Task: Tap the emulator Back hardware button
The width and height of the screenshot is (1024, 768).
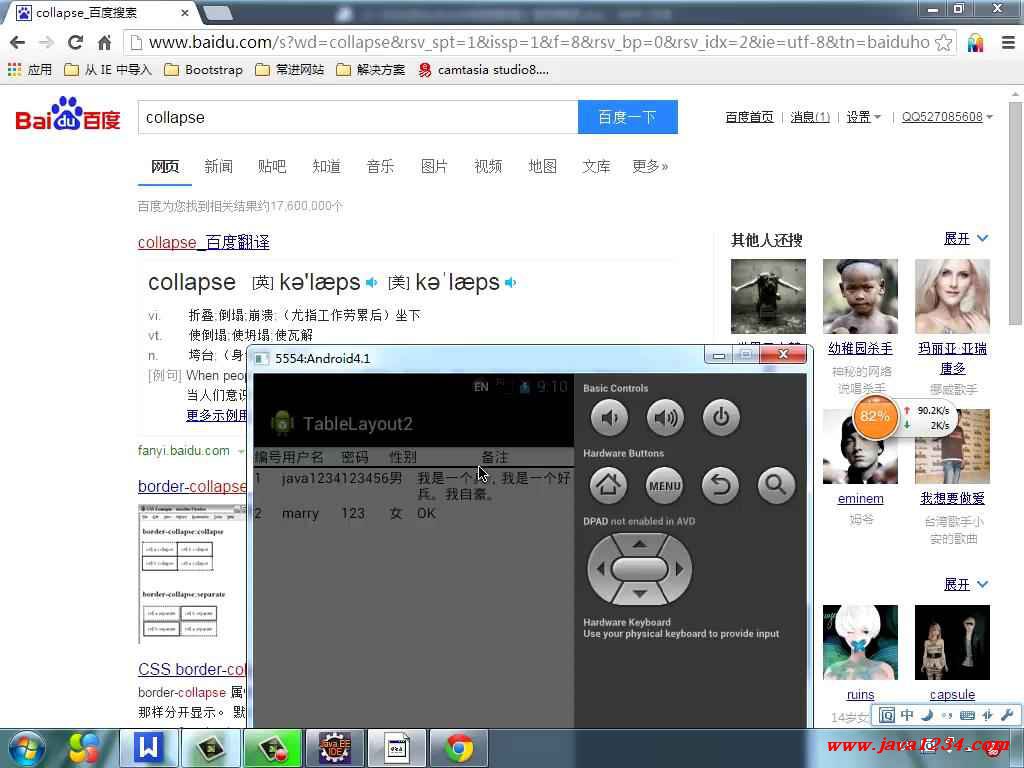Action: [x=720, y=485]
